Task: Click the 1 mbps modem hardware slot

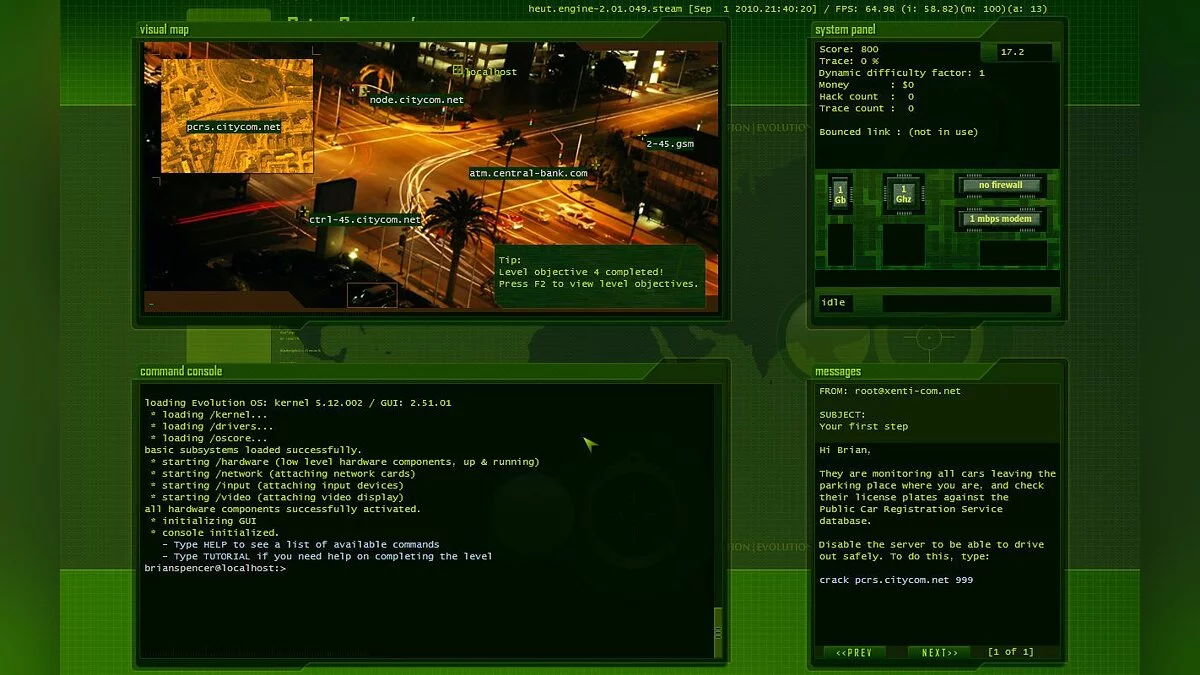Action: pyautogui.click(x=1000, y=219)
